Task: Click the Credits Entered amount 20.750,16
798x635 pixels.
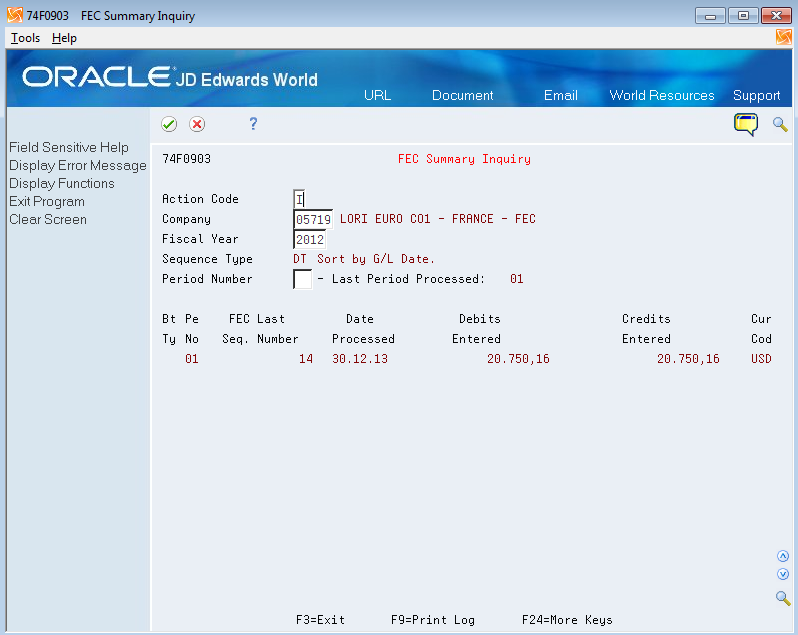Action: coord(688,359)
